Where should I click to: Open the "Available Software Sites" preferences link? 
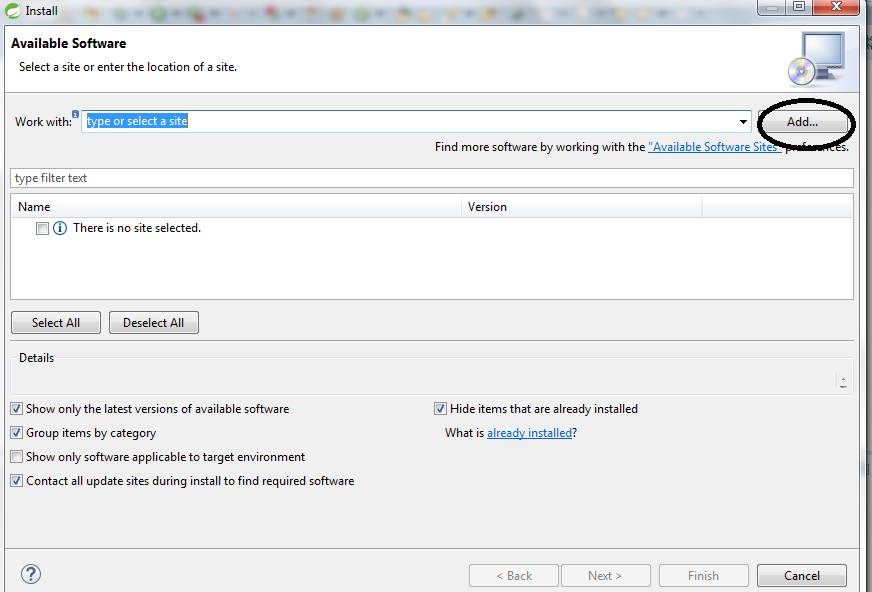(714, 146)
